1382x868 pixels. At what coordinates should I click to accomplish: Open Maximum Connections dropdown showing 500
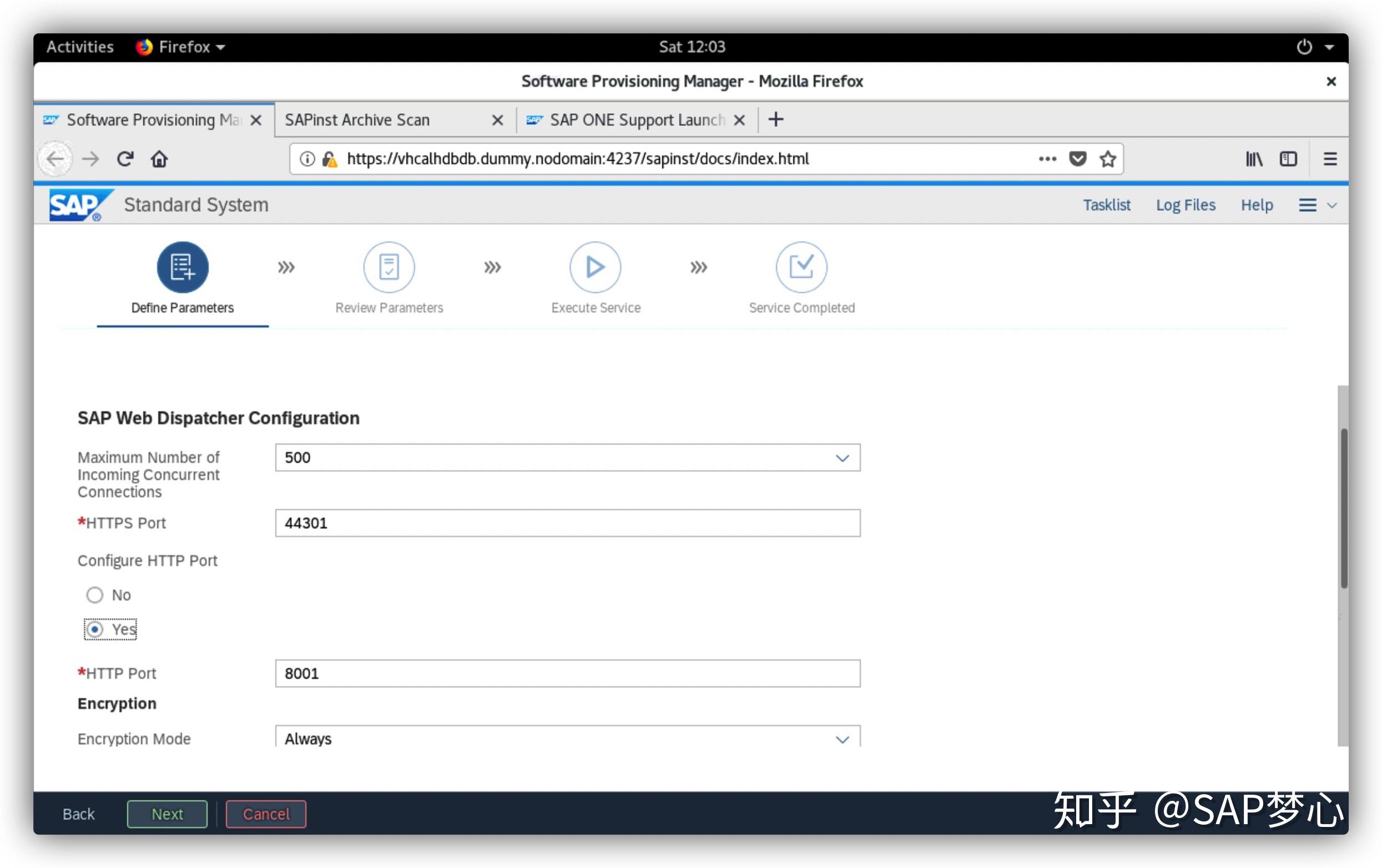click(x=568, y=457)
